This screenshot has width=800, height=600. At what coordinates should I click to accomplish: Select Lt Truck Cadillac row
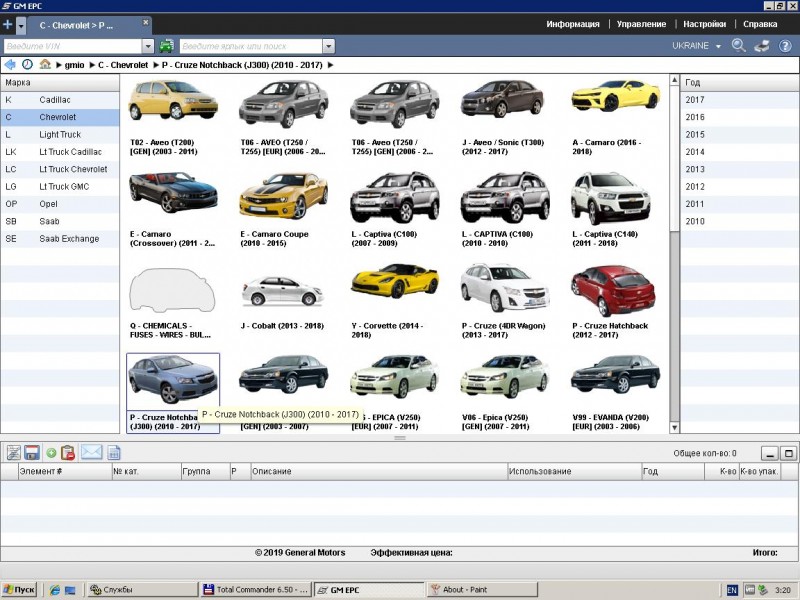click(60, 152)
